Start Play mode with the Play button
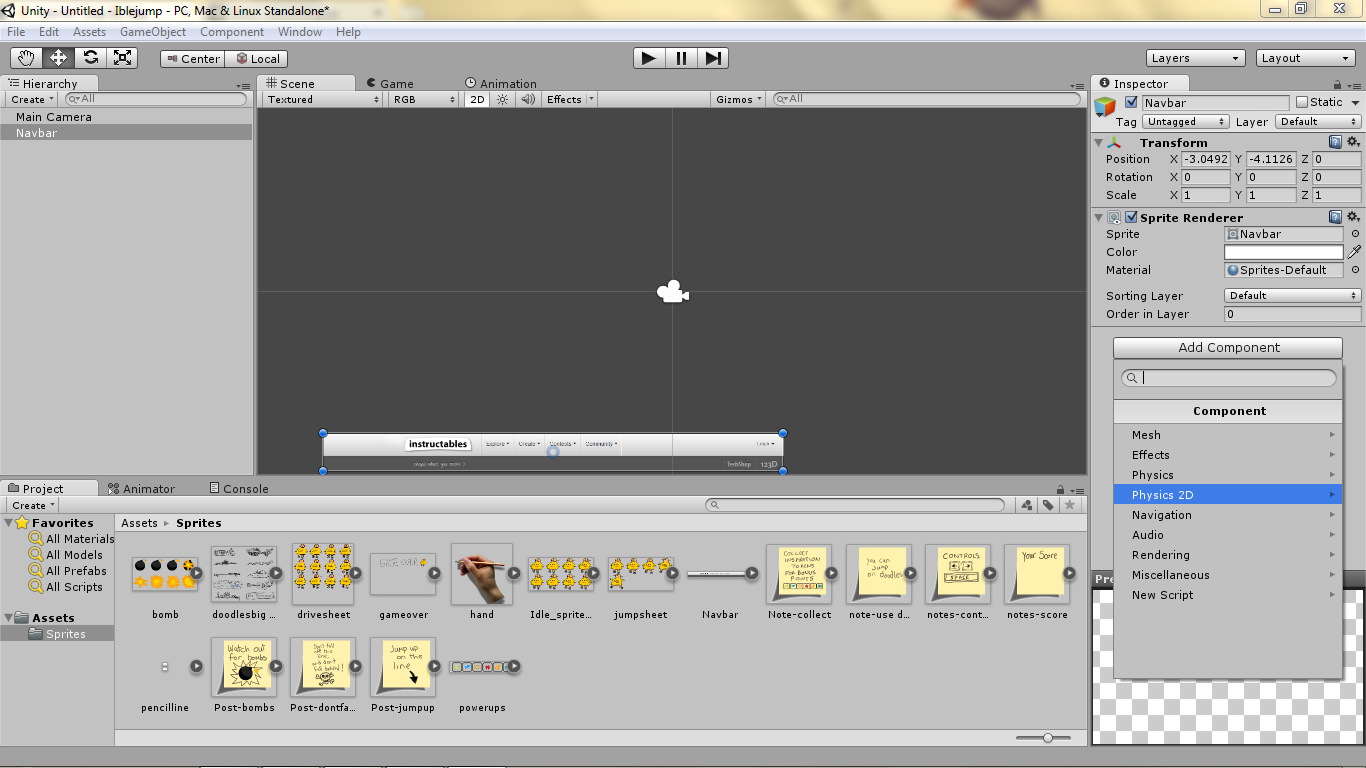The image size is (1366, 768). [x=649, y=58]
